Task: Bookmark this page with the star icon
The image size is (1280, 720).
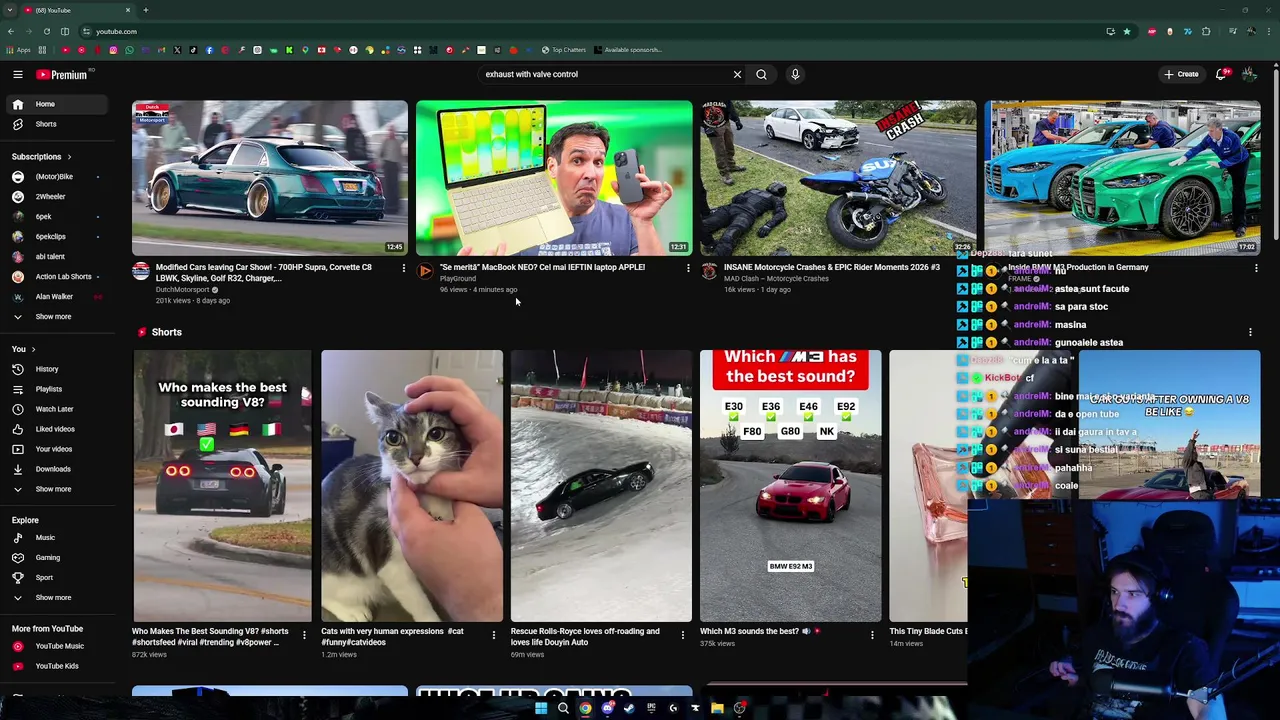Action: point(1127,32)
